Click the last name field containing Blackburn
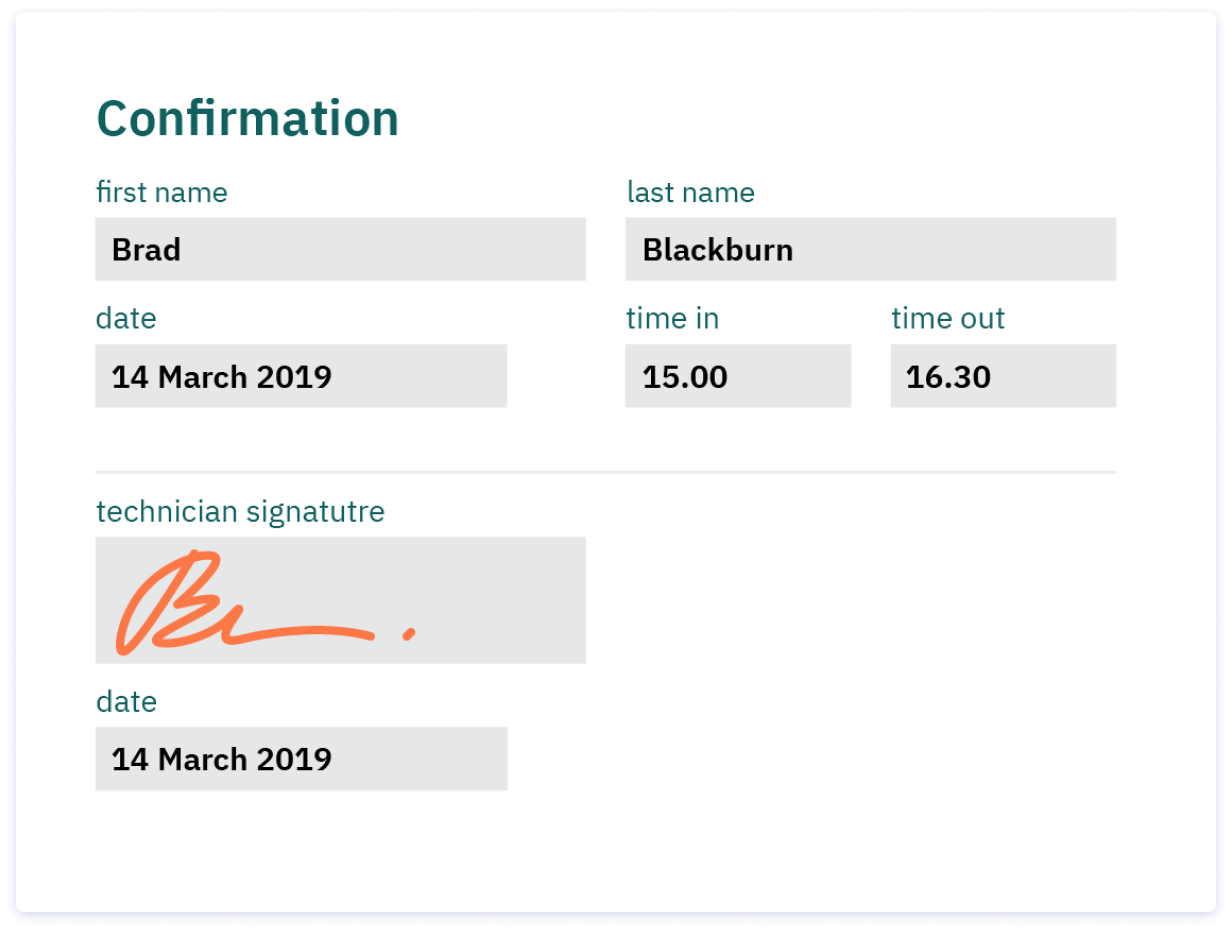1232x932 pixels. [870, 249]
